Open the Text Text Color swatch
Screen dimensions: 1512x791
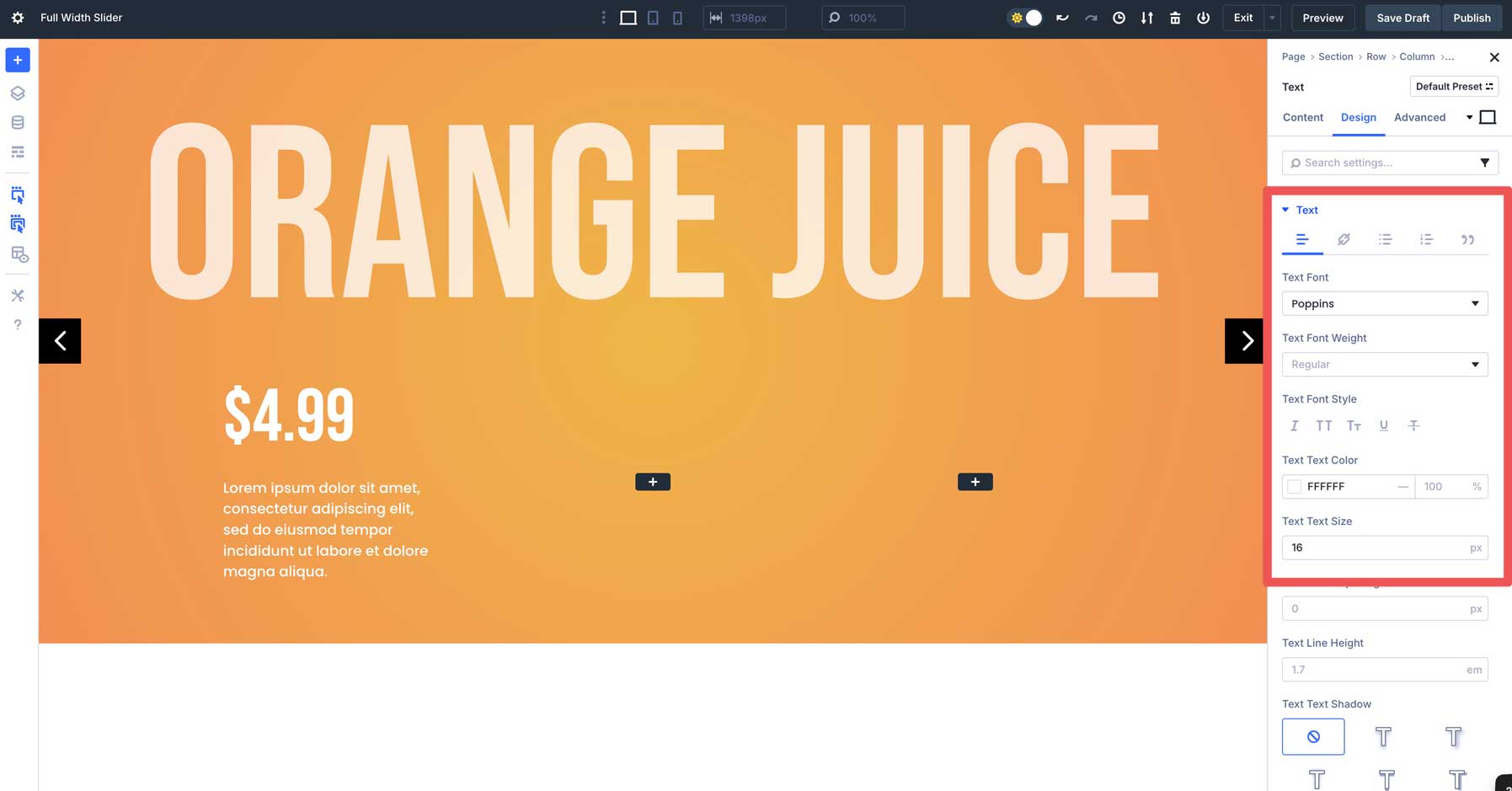click(x=1294, y=486)
